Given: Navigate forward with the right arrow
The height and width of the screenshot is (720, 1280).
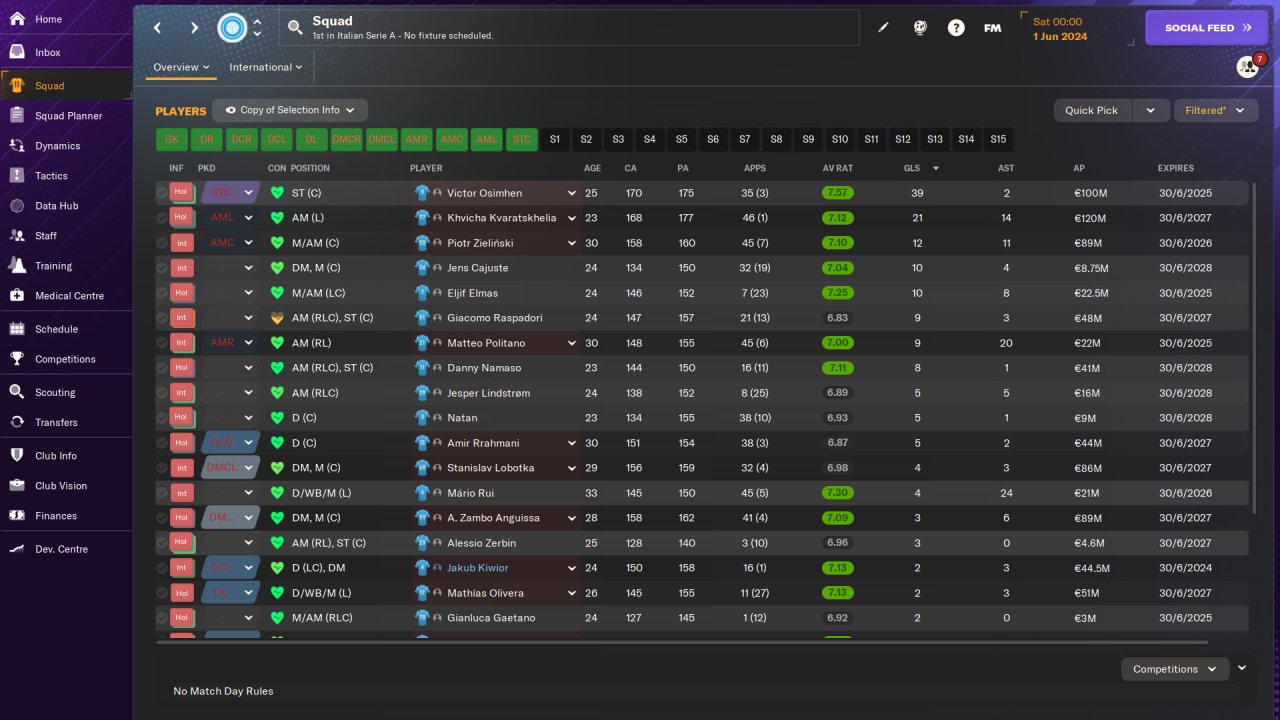Looking at the screenshot, I should coord(194,28).
